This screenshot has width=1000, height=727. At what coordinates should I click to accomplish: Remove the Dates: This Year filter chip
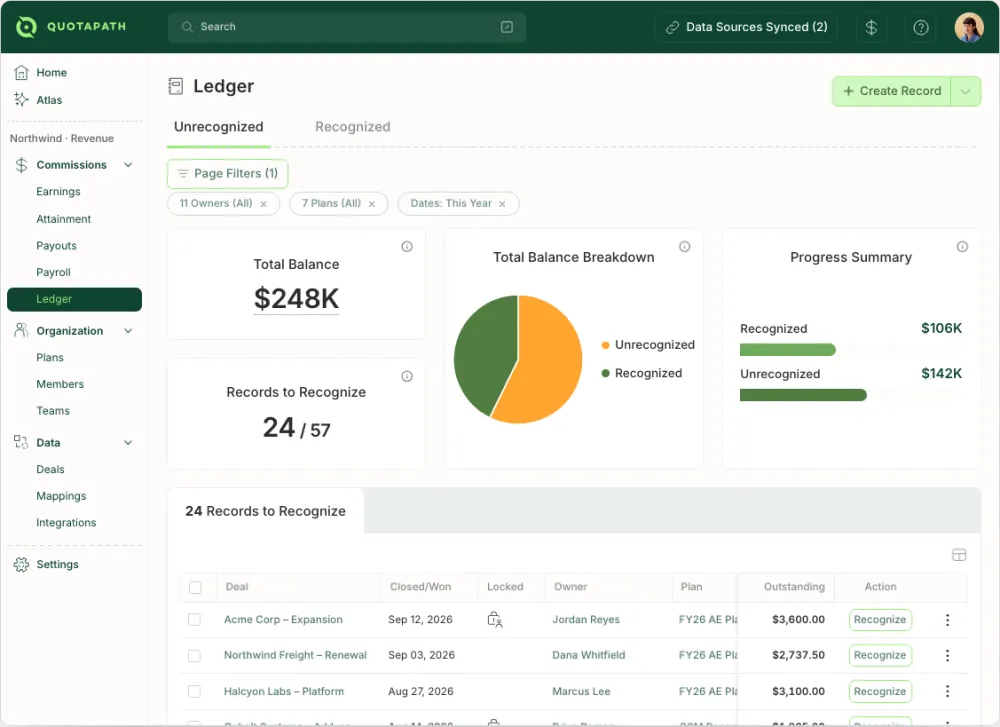tap(502, 204)
